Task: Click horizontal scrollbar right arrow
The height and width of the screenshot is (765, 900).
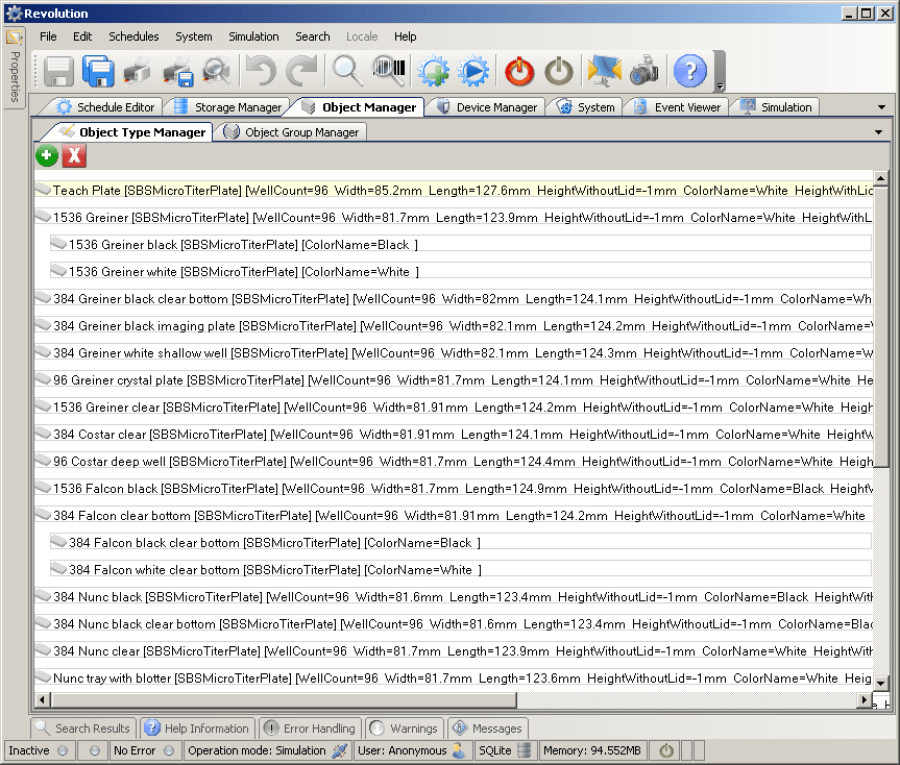Action: tap(864, 700)
